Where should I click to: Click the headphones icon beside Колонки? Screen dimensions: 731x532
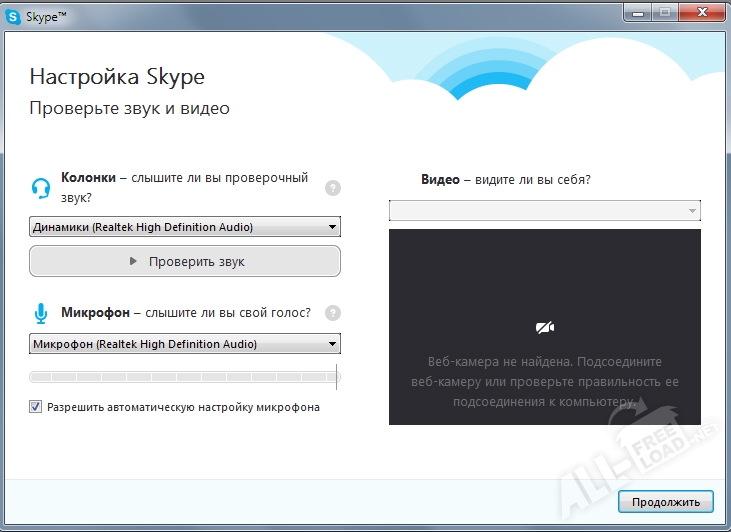[x=41, y=186]
